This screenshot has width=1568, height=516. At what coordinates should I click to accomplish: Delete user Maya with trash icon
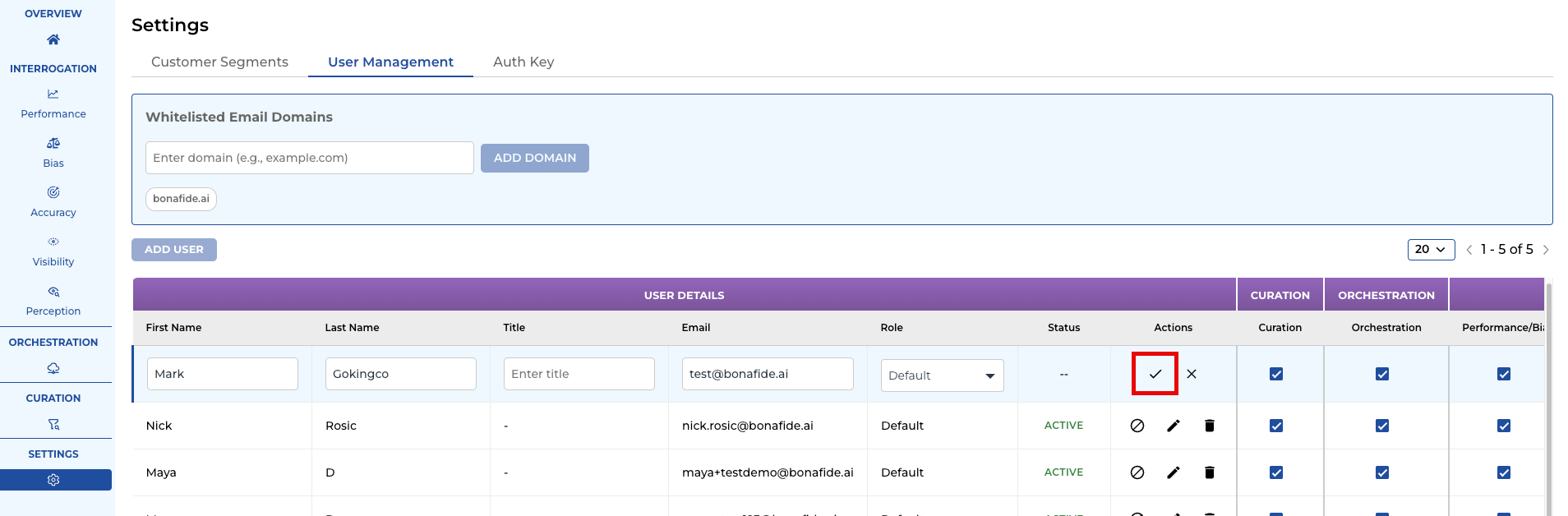click(1209, 472)
